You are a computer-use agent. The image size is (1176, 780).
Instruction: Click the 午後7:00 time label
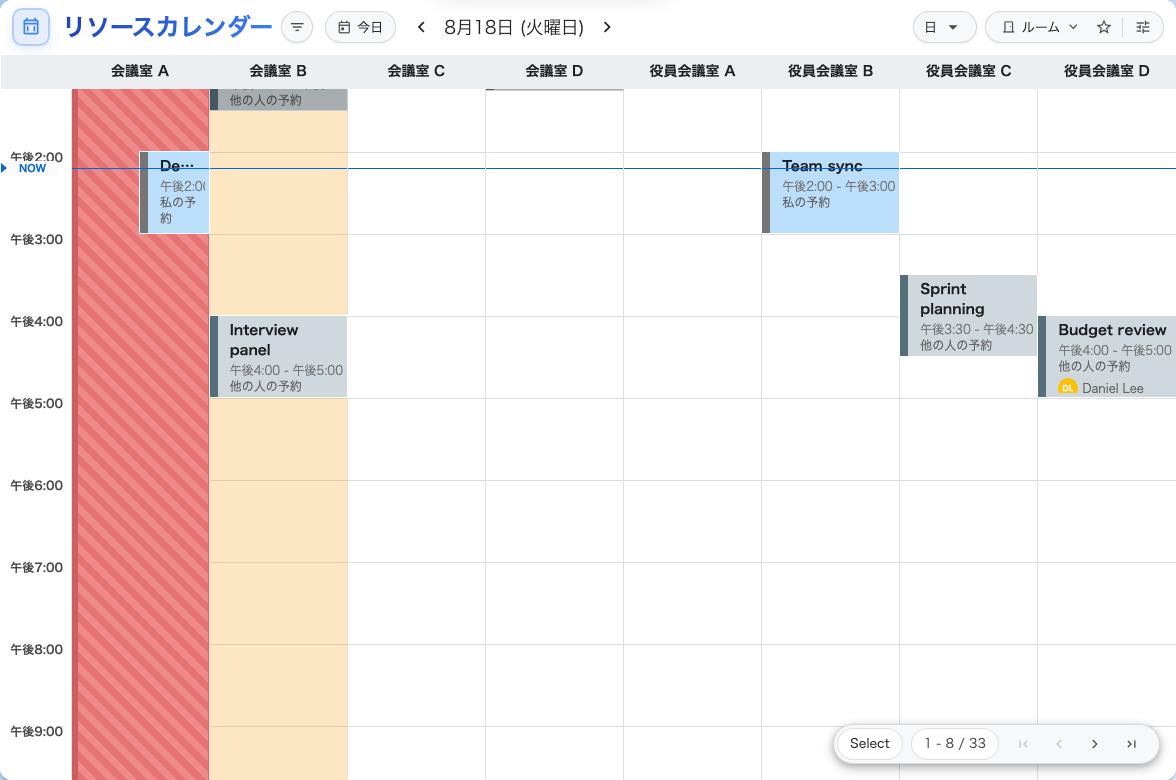(36, 568)
